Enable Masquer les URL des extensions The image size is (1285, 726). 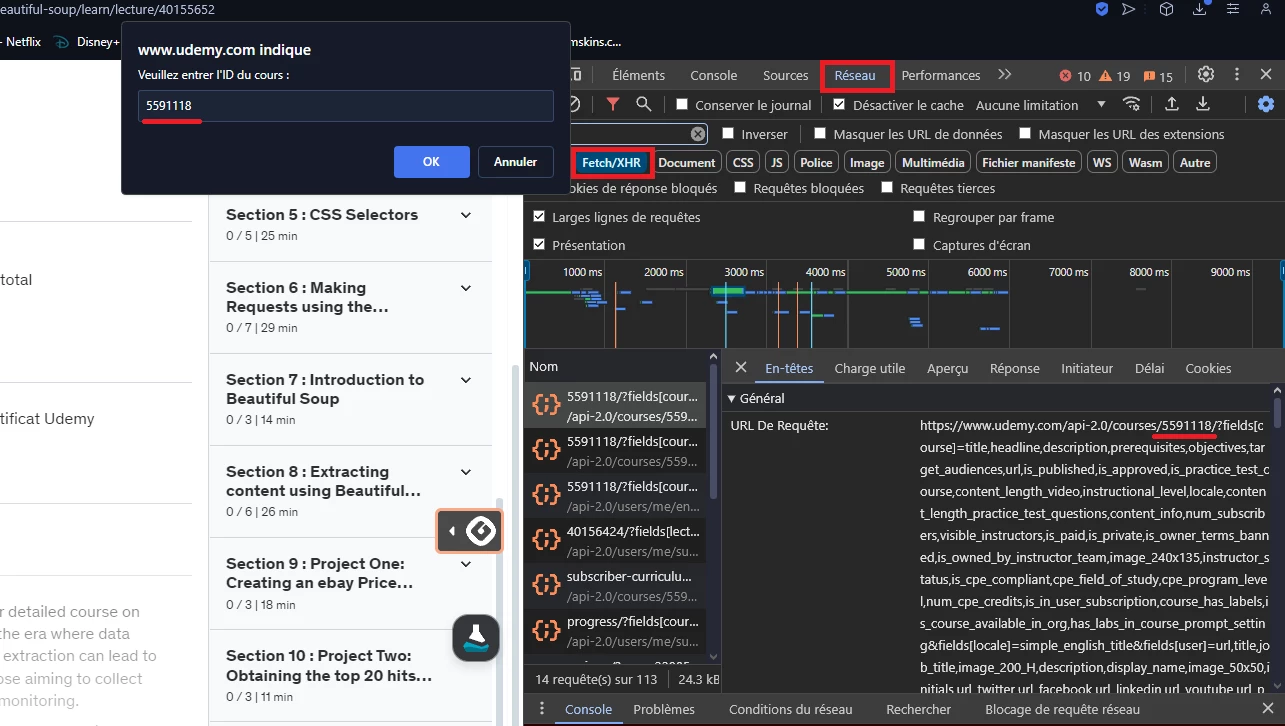(1025, 134)
